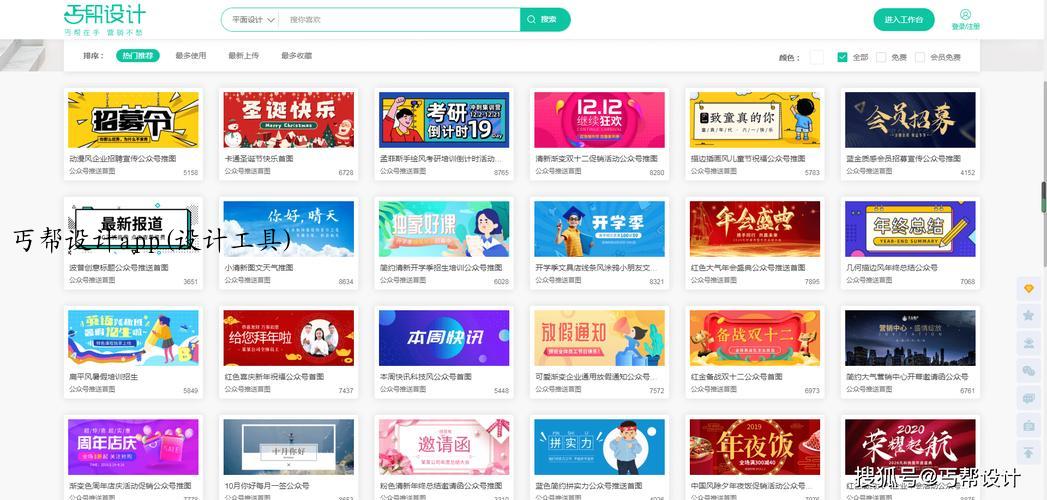Open the 年终总结 template thumbnail
This screenshot has width=1047, height=500.
(x=911, y=229)
